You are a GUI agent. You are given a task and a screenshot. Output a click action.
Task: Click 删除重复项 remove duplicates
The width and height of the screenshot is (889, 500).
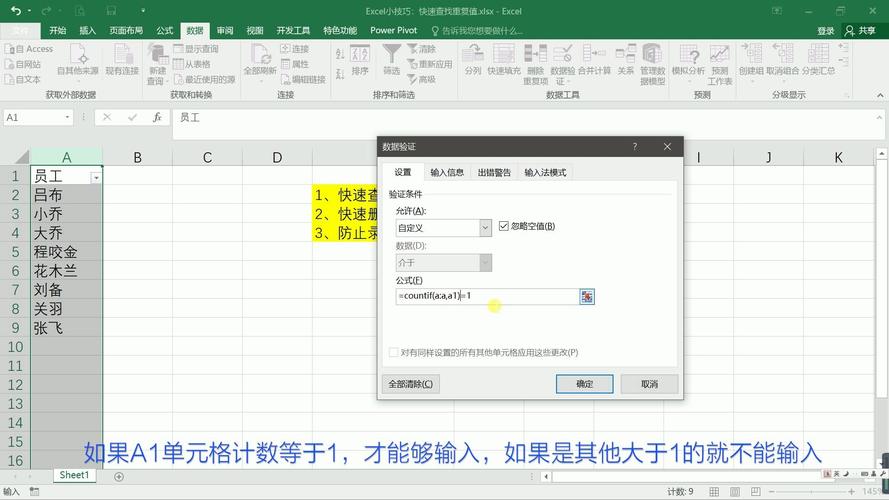(x=535, y=64)
